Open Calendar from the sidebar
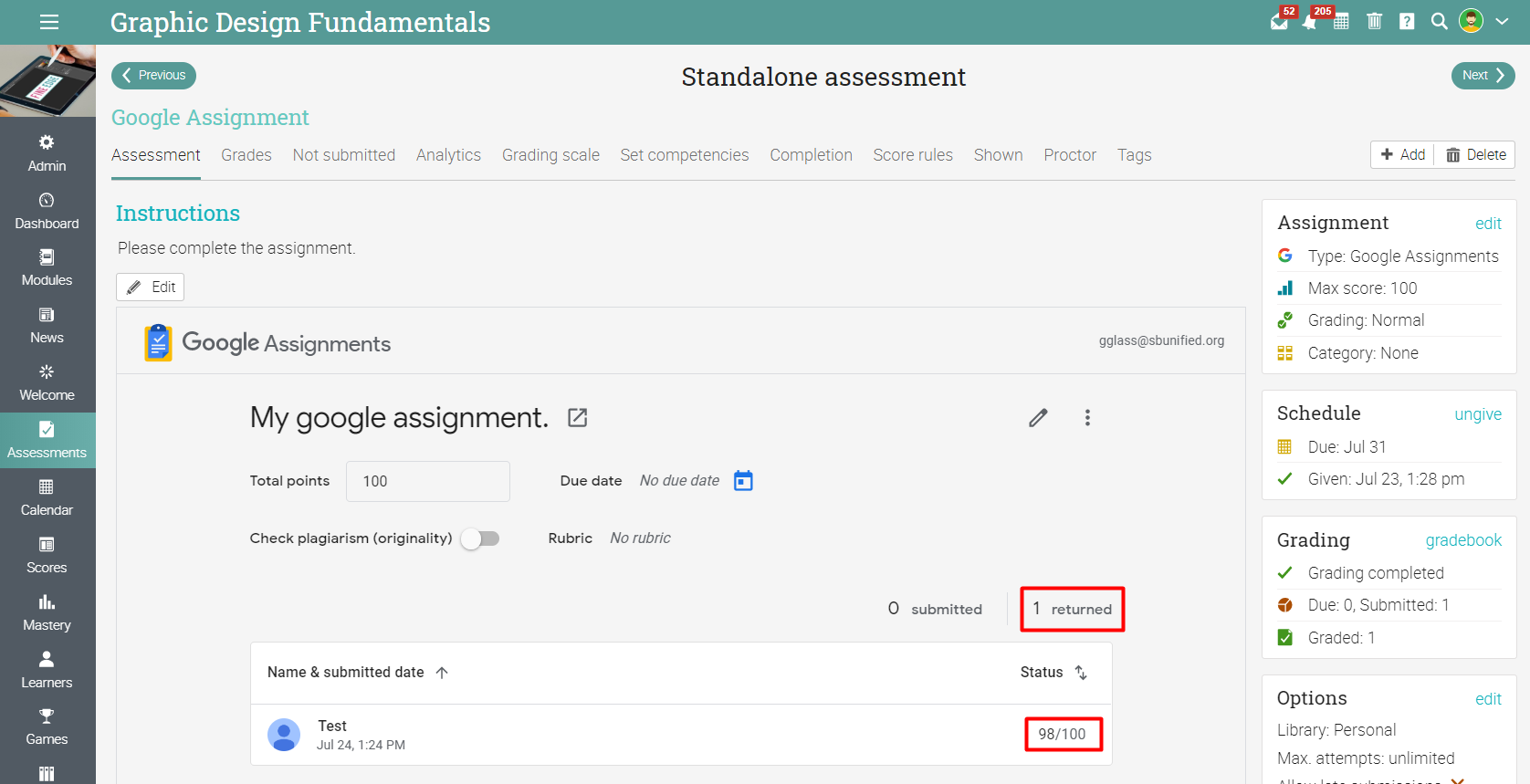 tap(47, 497)
